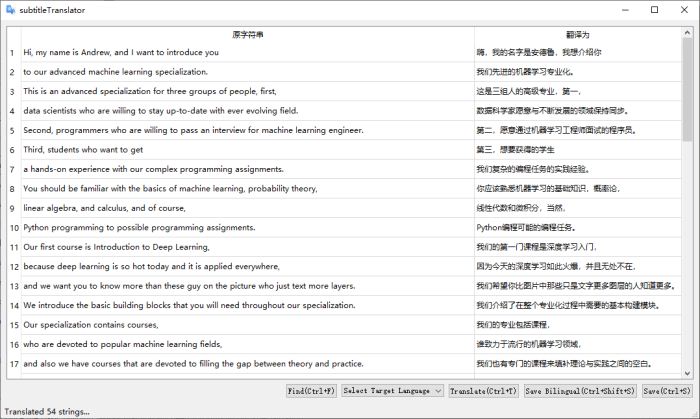
Task: Click the scrollbar down arrow
Action: (687, 373)
